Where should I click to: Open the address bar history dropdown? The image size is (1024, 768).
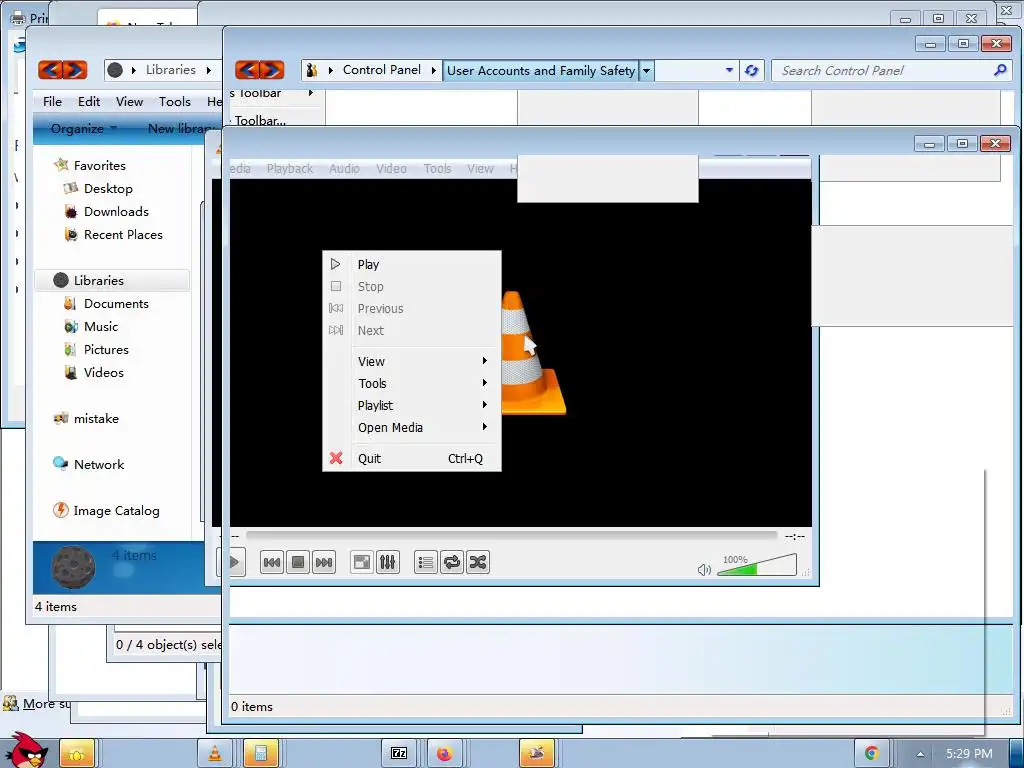[x=729, y=71]
